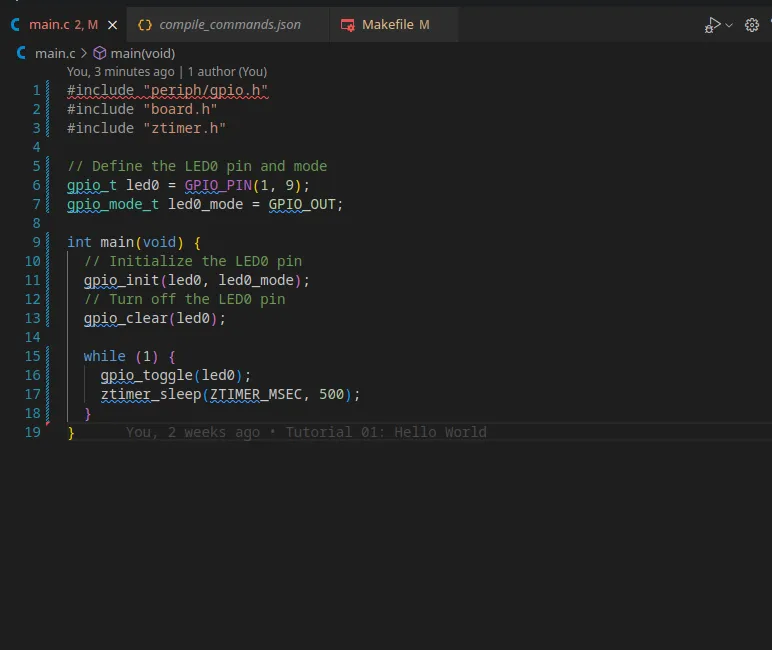Open the gear settings icon in editor toolbar
The image size is (772, 650).
752,25
